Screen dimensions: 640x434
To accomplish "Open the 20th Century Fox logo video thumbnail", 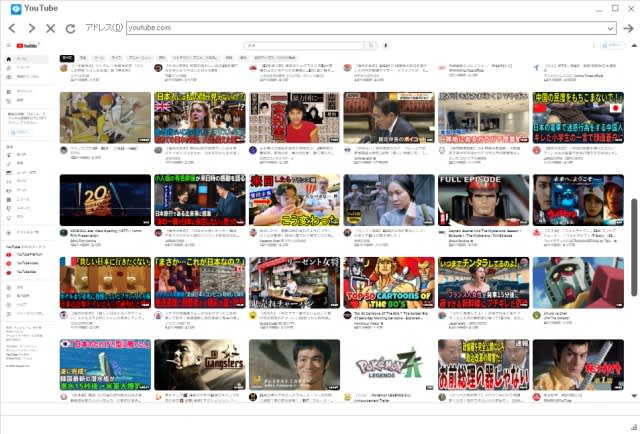I will (x=105, y=200).
